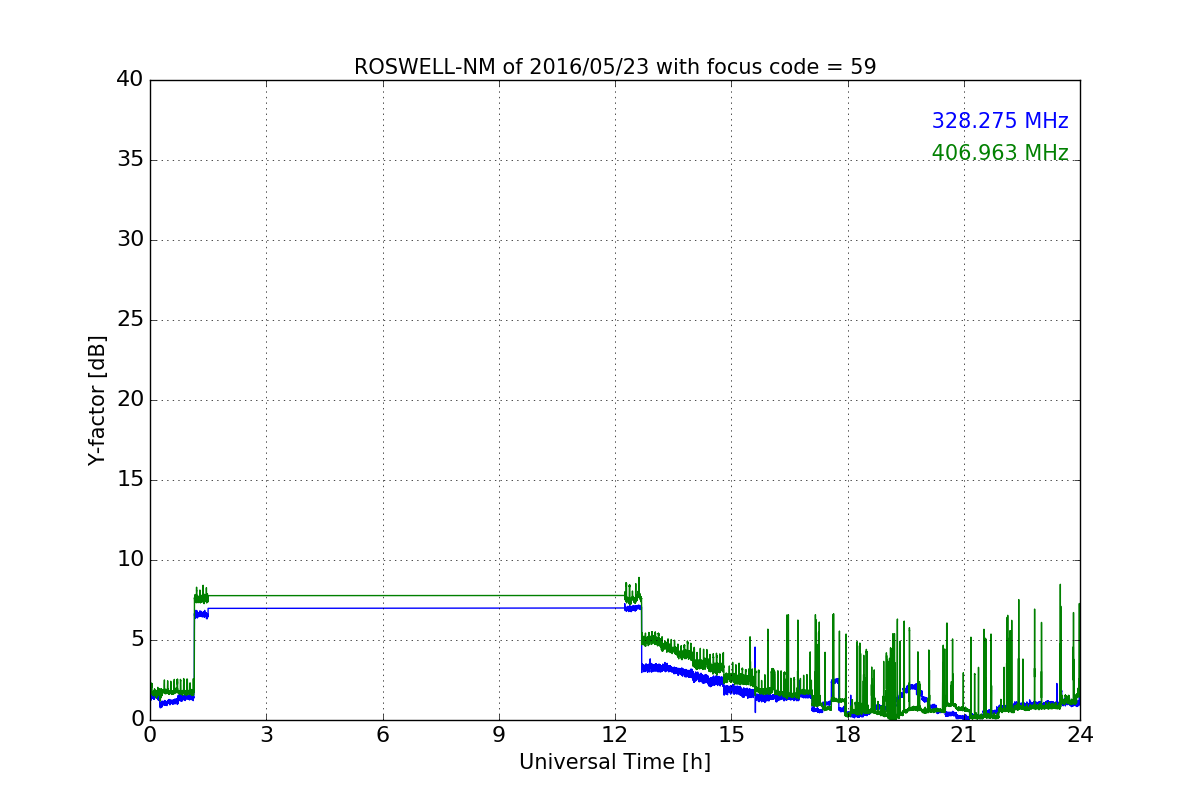Click the y-axis tick label '25'
This screenshot has width=1200, height=800.
click(x=130, y=320)
